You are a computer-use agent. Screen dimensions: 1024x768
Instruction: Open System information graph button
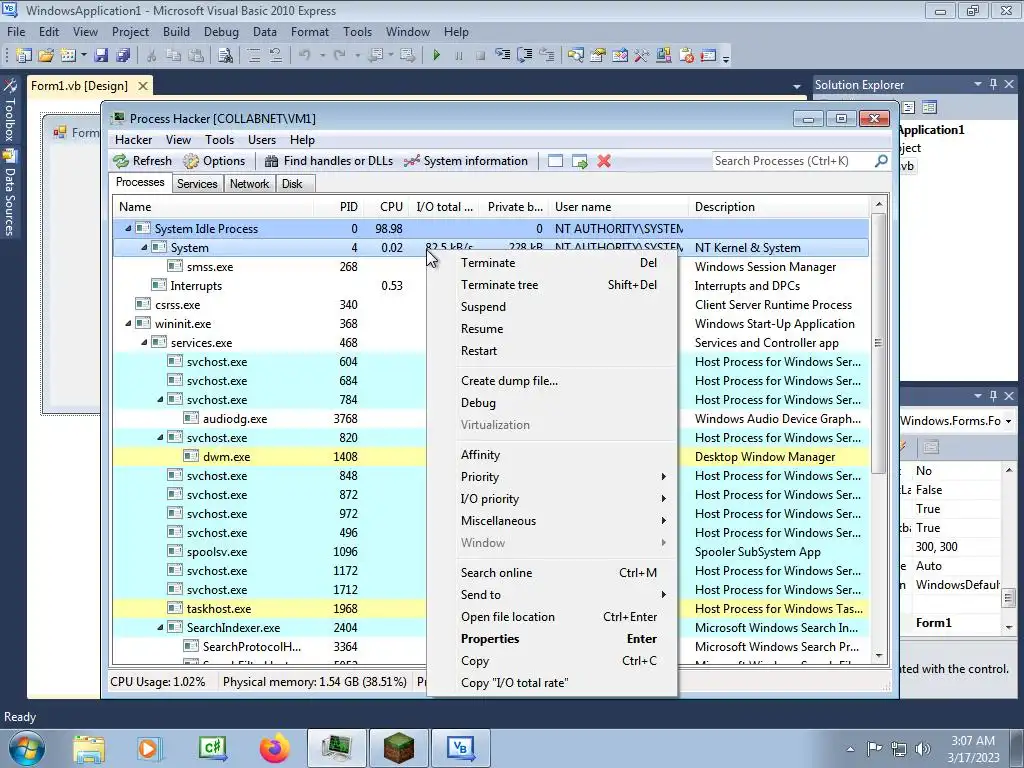pos(466,161)
